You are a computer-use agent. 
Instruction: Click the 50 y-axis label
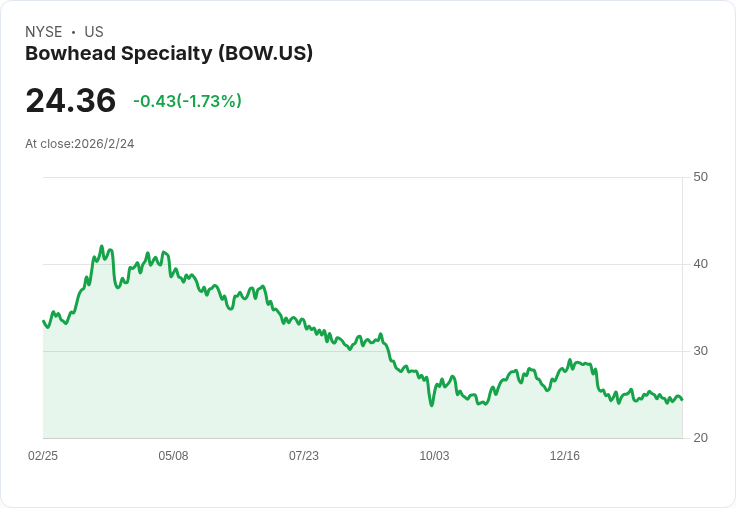tap(700, 177)
